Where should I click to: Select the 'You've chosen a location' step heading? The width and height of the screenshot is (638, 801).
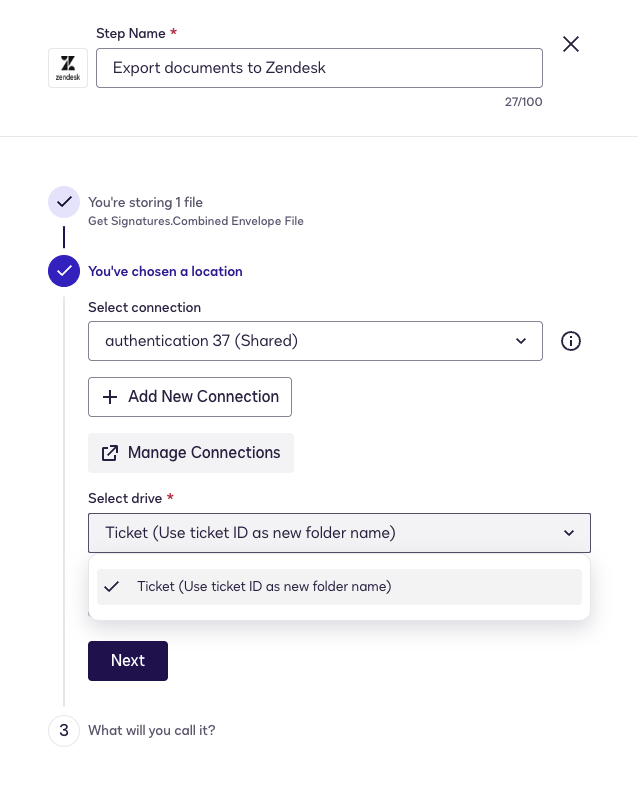click(165, 271)
